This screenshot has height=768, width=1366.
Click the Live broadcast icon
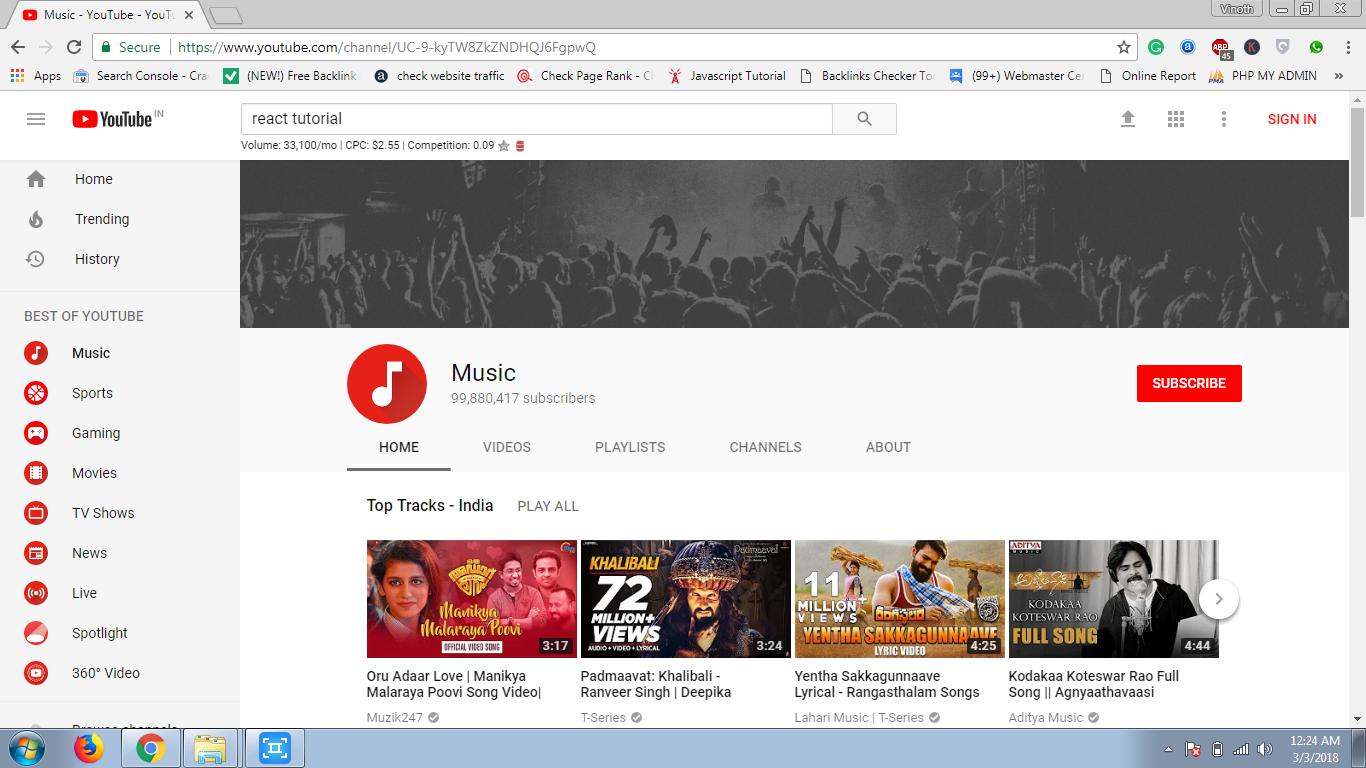[36, 593]
